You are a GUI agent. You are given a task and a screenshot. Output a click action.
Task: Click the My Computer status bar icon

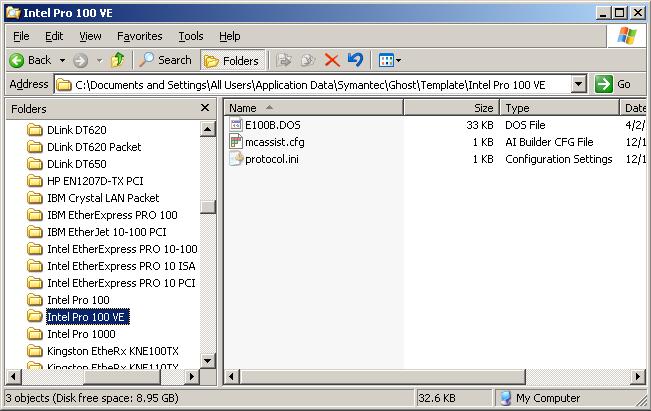(506, 398)
